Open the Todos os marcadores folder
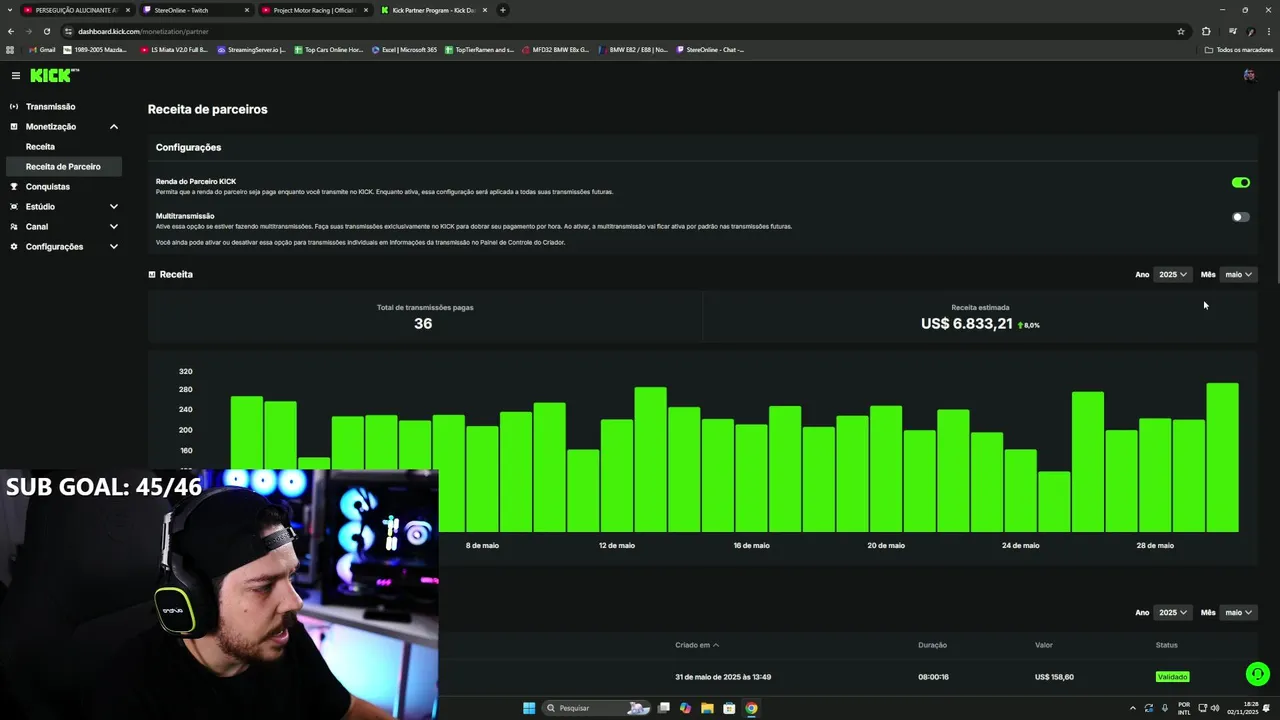 (x=1238, y=49)
